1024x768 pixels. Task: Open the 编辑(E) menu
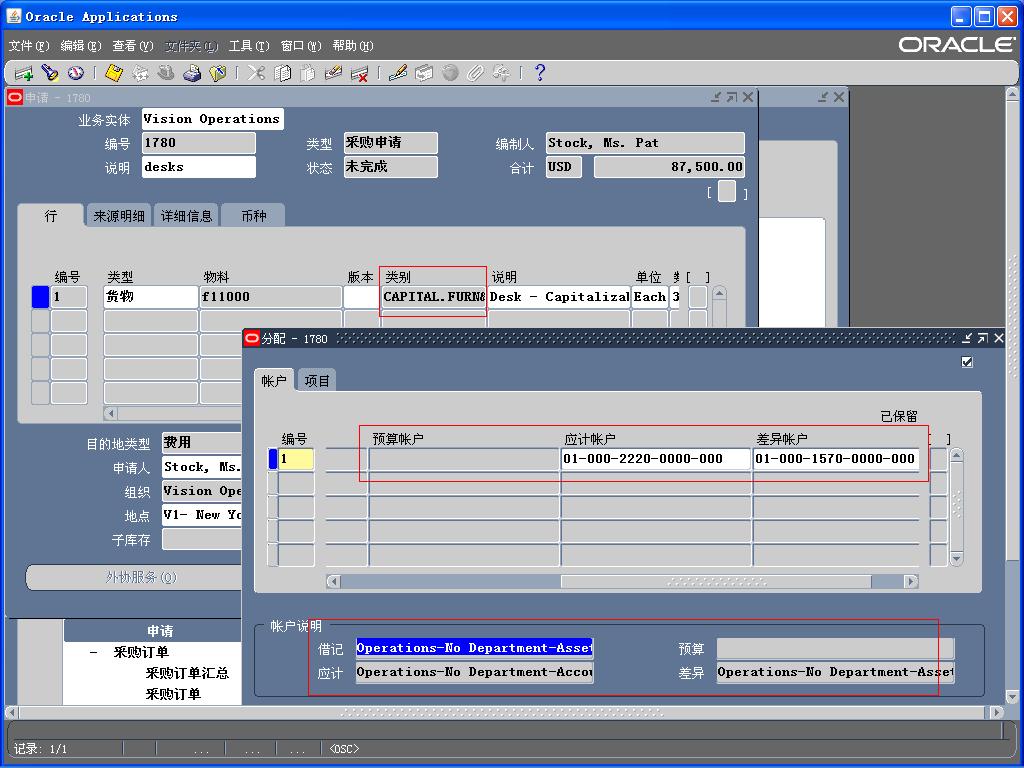(x=81, y=46)
